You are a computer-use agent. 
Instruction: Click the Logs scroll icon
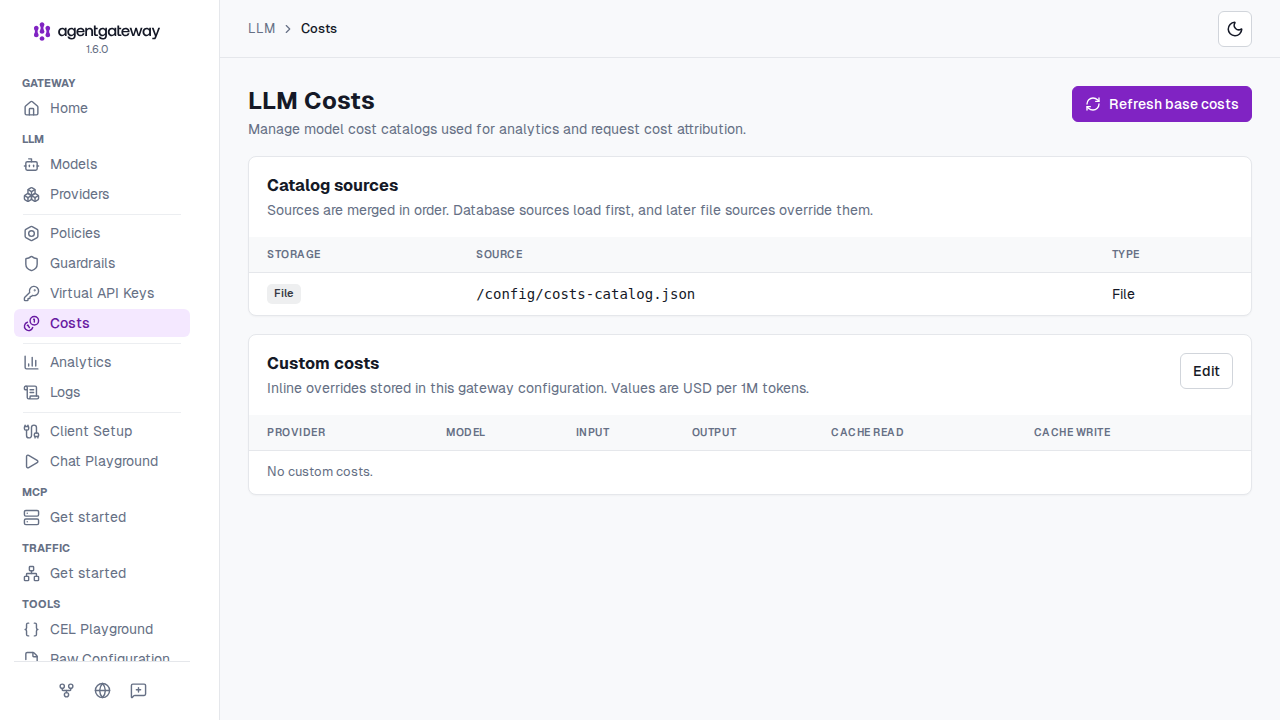(x=31, y=392)
